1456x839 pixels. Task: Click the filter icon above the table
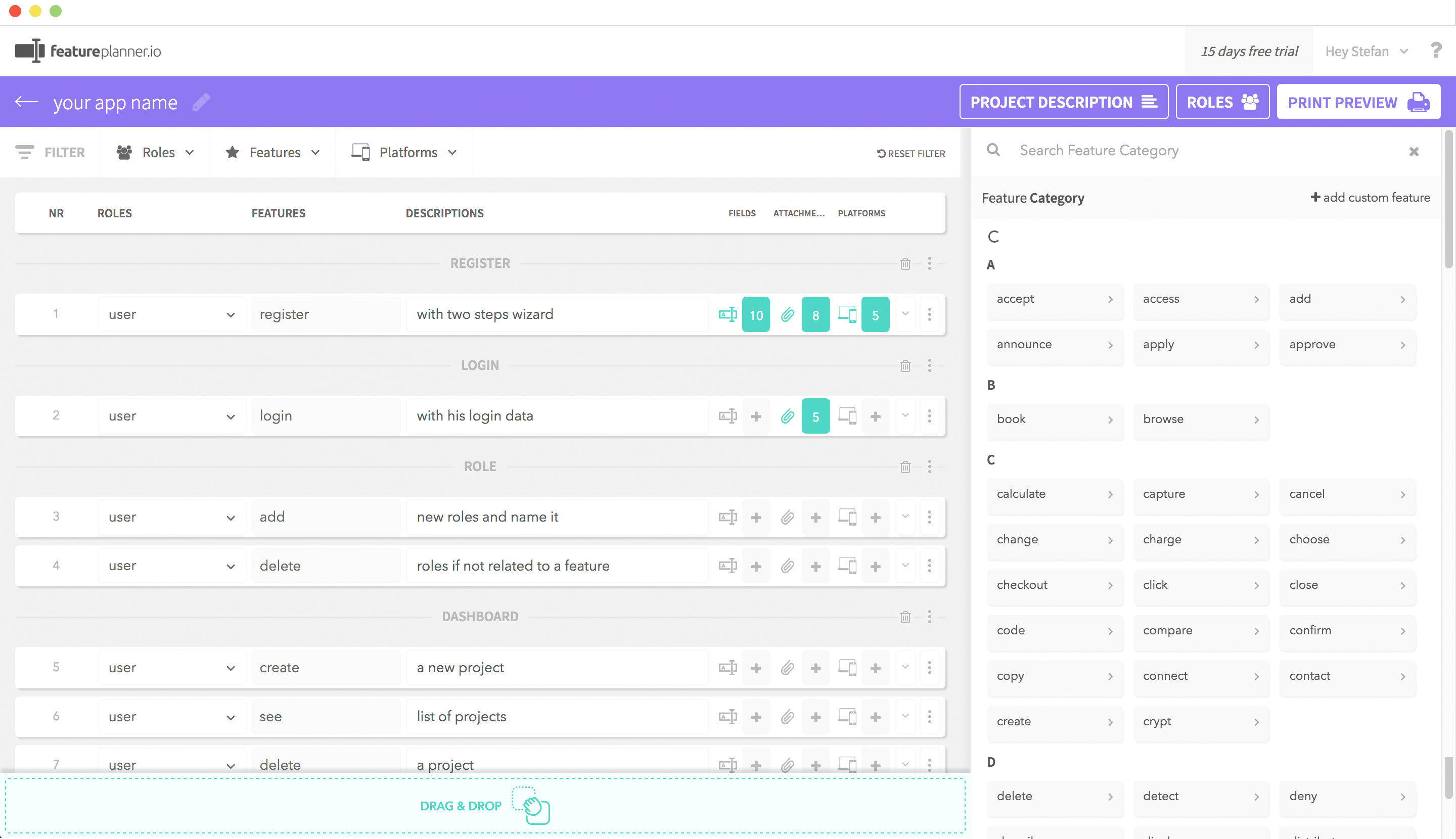[x=24, y=152]
